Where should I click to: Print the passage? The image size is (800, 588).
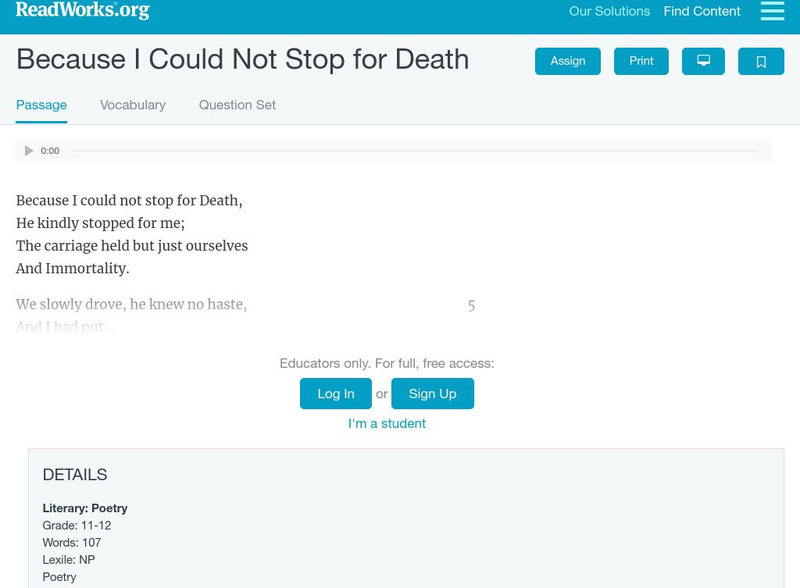click(641, 61)
